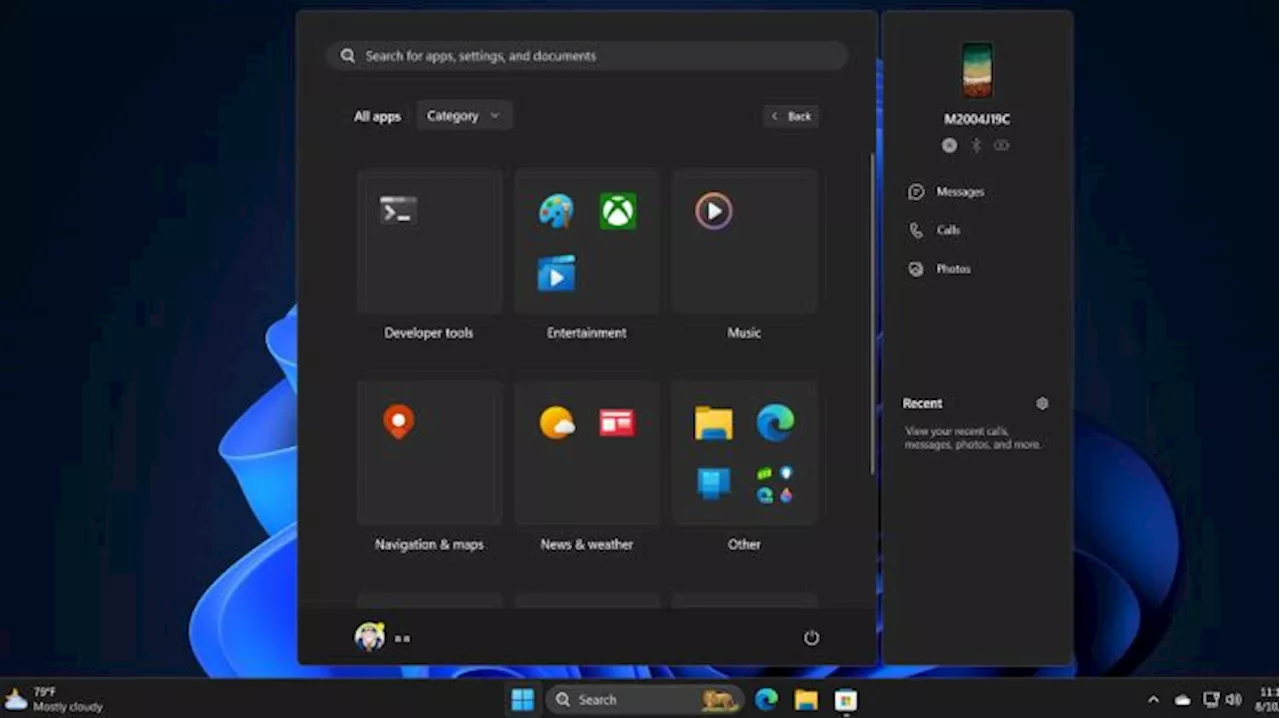Open the Terminal app in Developer tools
The image size is (1280, 718).
(398, 210)
